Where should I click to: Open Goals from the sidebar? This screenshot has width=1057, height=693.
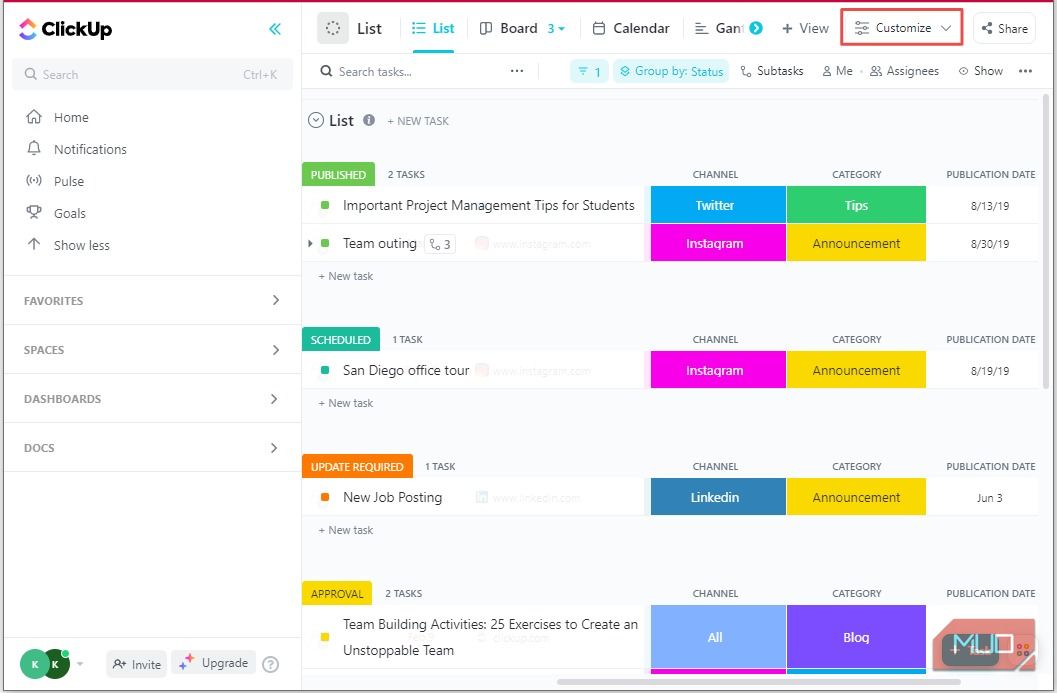[68, 212]
